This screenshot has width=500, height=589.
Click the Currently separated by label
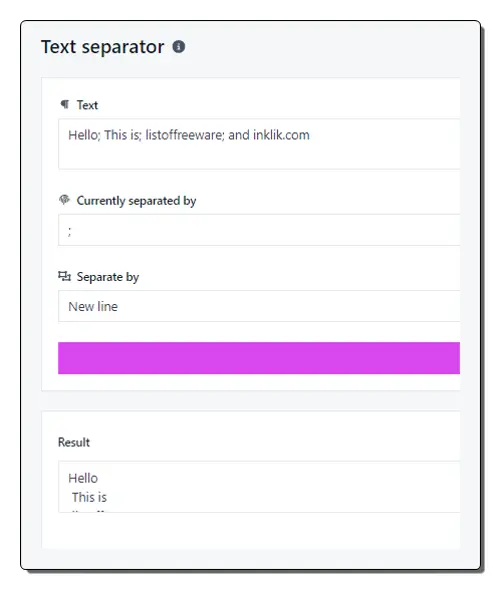click(136, 201)
